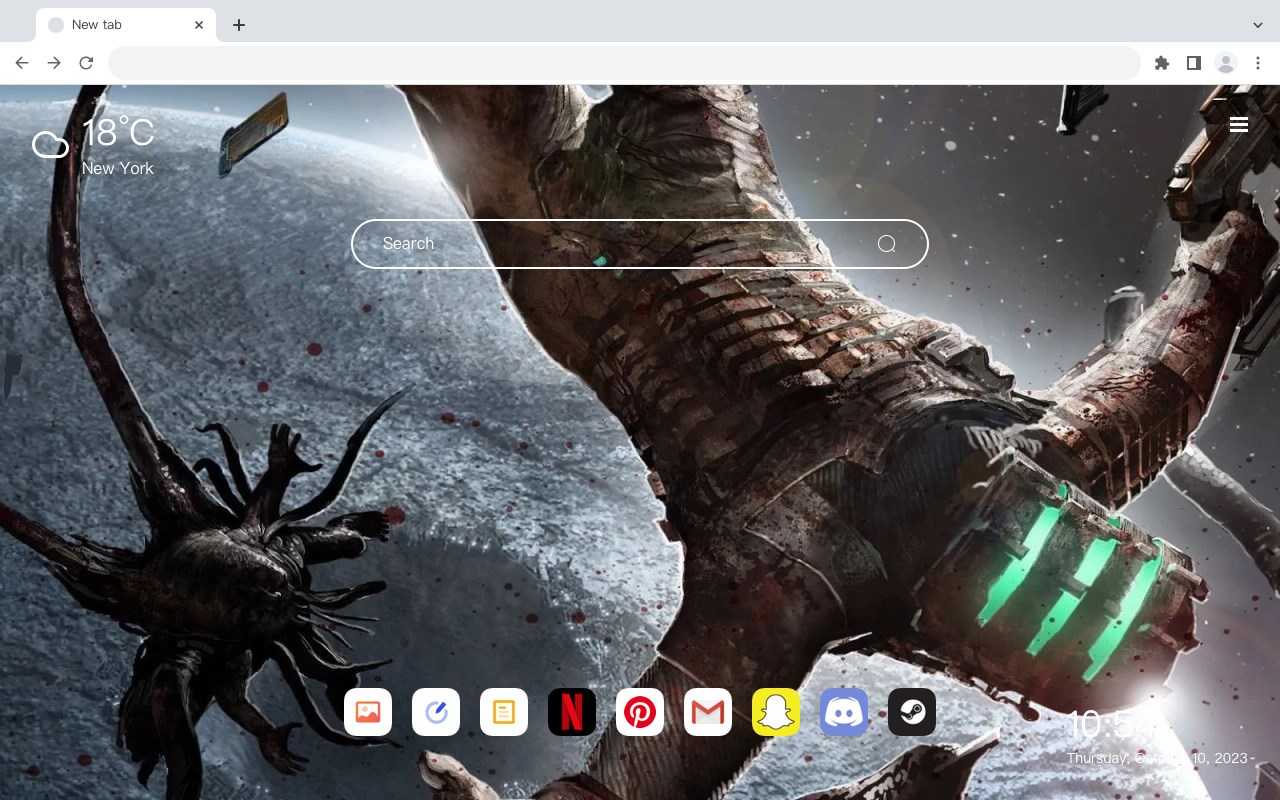
Task: Open the browser Extensions puzzle icon
Action: tap(1161, 63)
